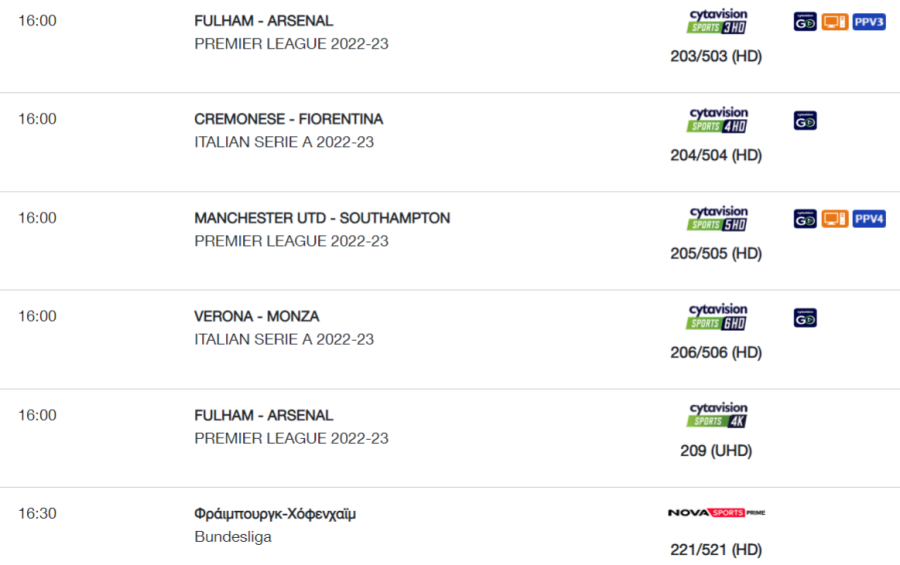Click the 209 (UHD) channel number
Viewport: 900px width, 565px height.
(716, 451)
